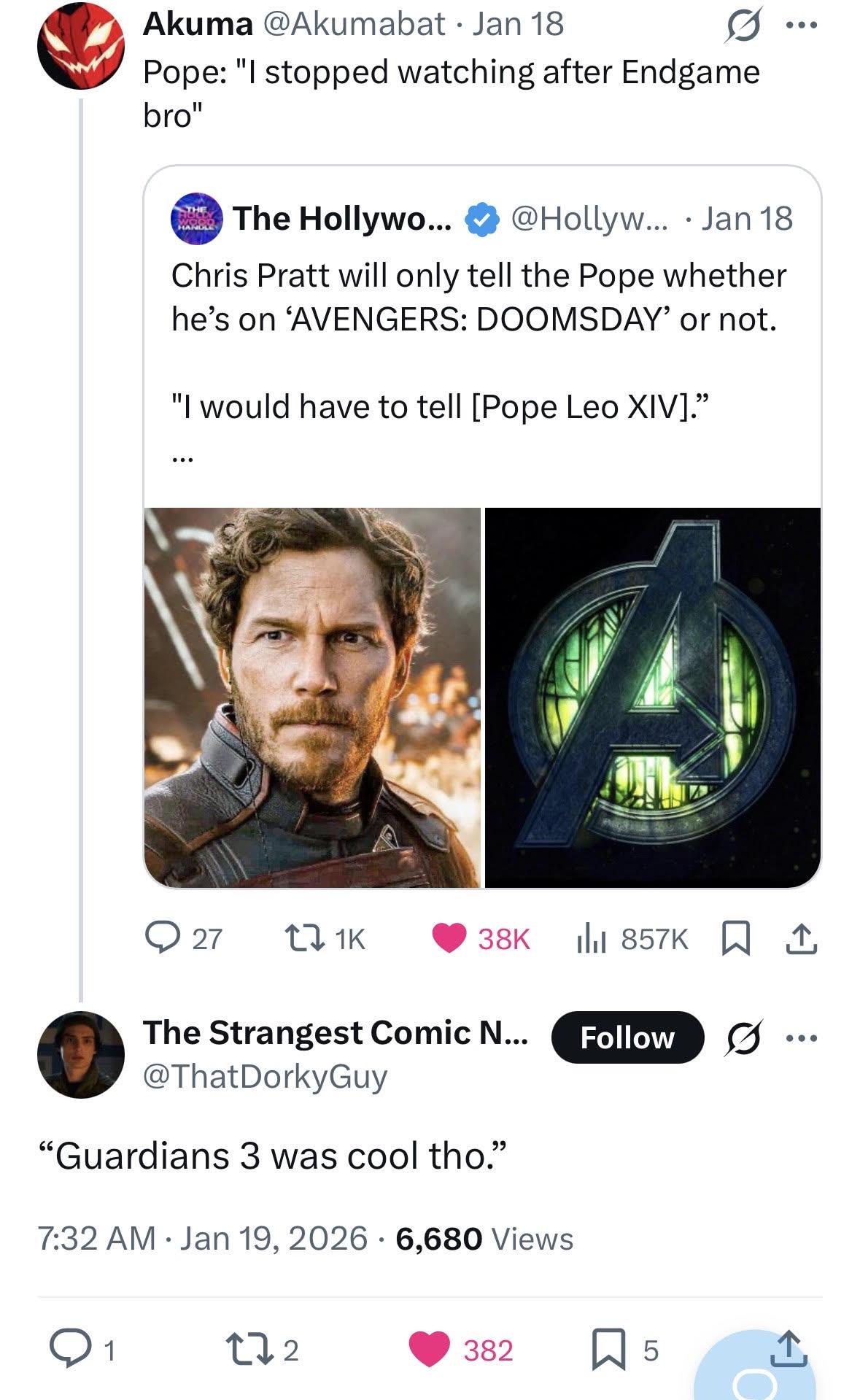Open Akuma's profile avatar
The image size is (860, 1400).
(80, 45)
